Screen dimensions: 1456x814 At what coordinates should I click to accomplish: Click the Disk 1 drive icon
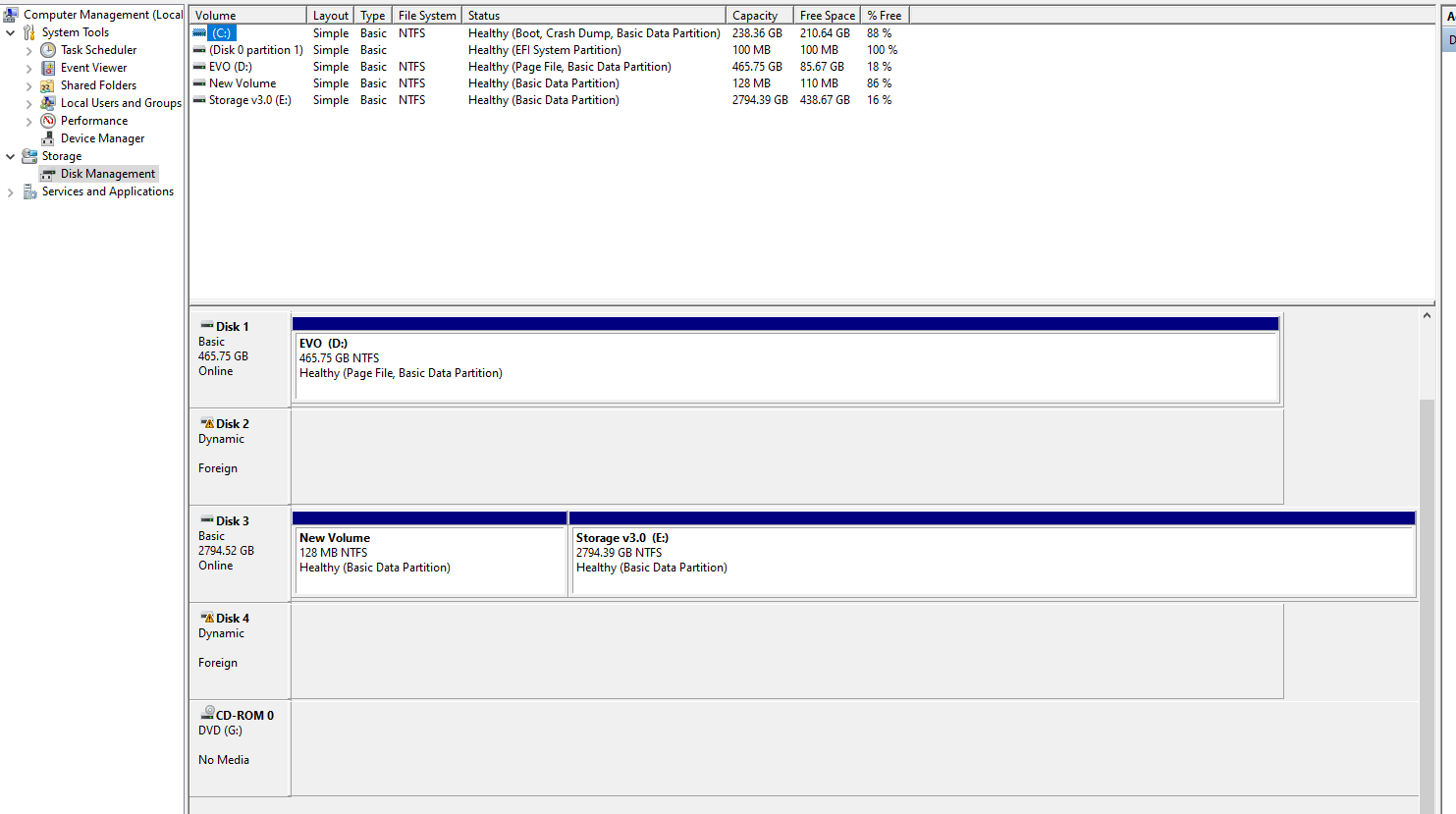(207, 326)
